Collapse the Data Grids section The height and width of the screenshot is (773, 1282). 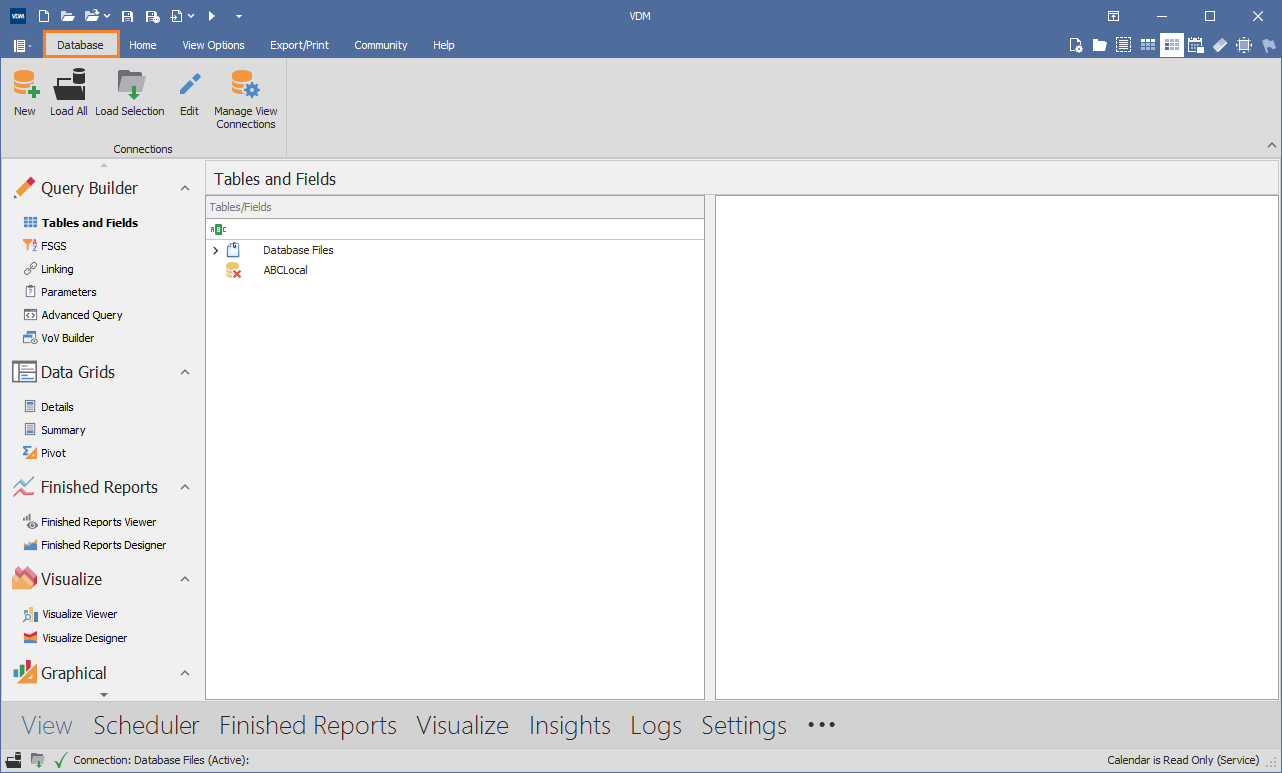[x=184, y=372]
